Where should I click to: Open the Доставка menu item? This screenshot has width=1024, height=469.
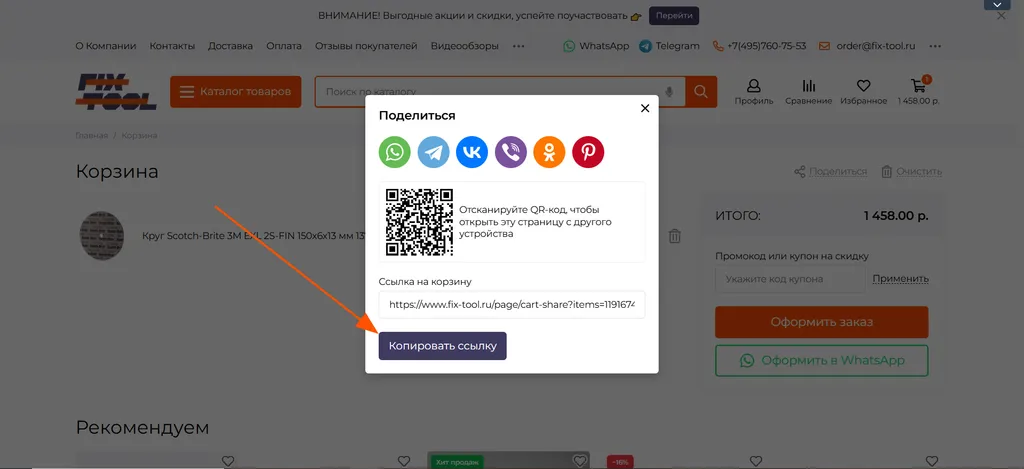[x=231, y=46]
